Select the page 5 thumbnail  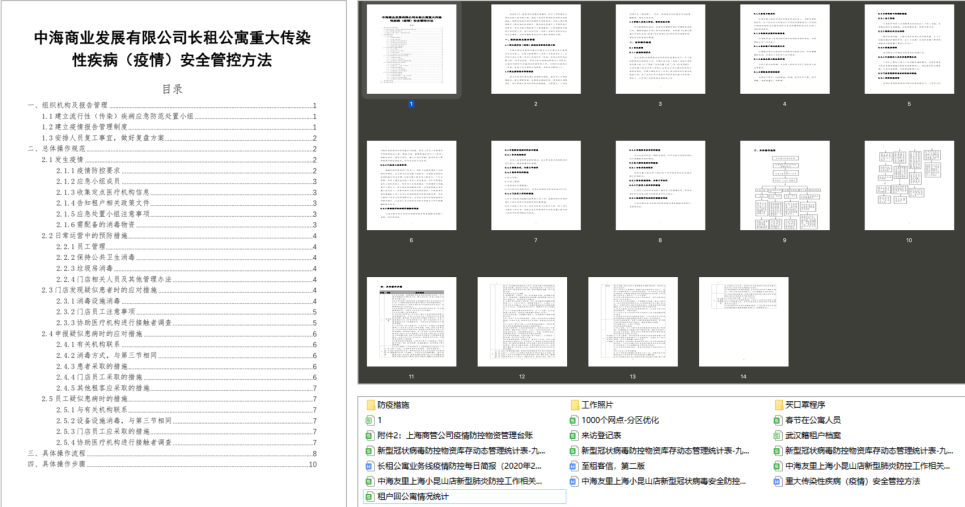coord(909,49)
